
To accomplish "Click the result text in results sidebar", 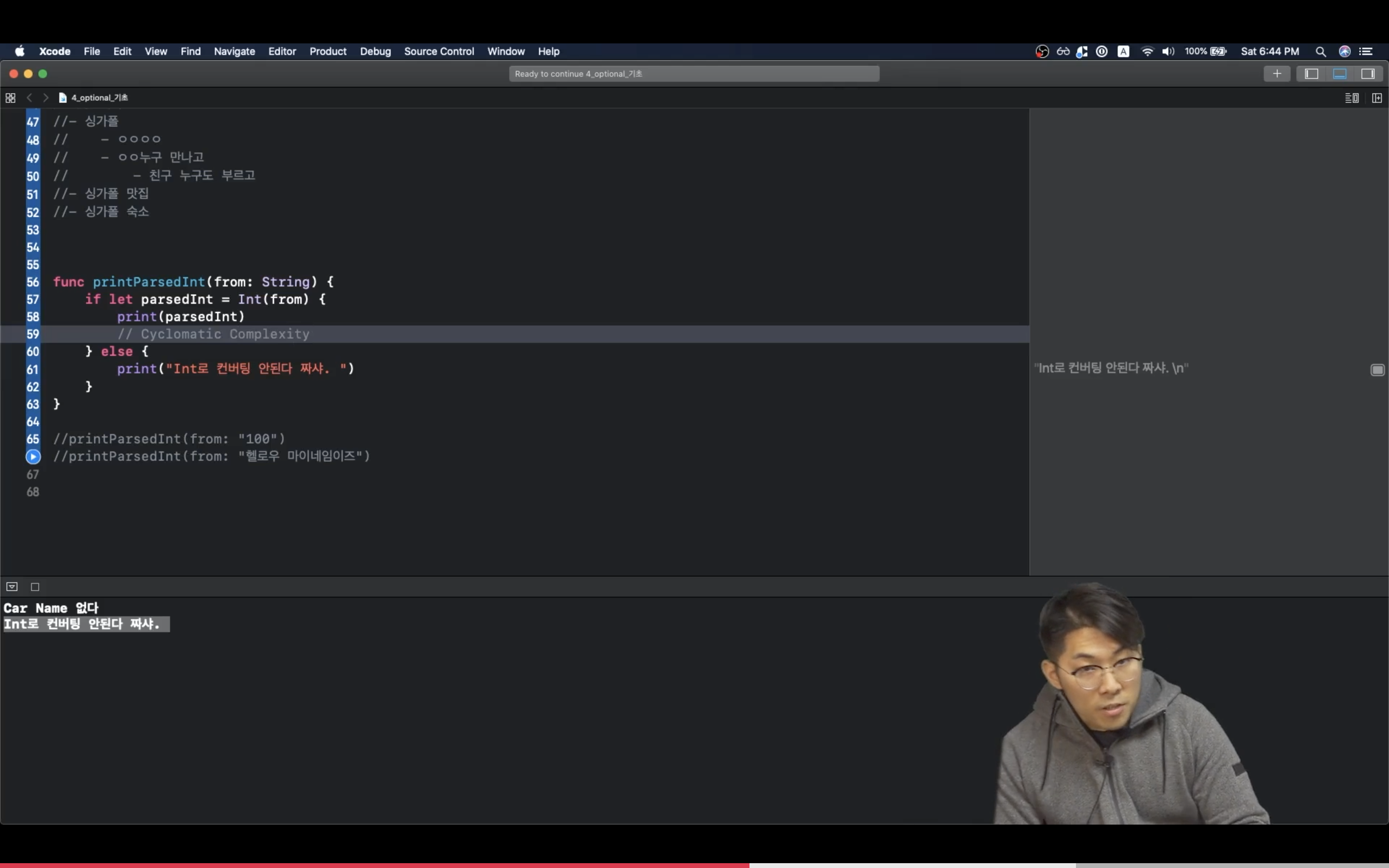I will coord(1111,368).
